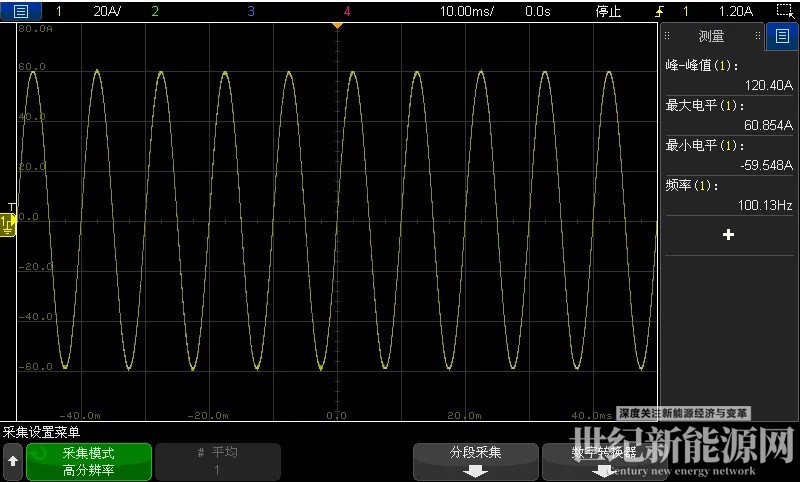
Task: Click the 1.20A trigger level value
Action: pyautogui.click(x=735, y=12)
